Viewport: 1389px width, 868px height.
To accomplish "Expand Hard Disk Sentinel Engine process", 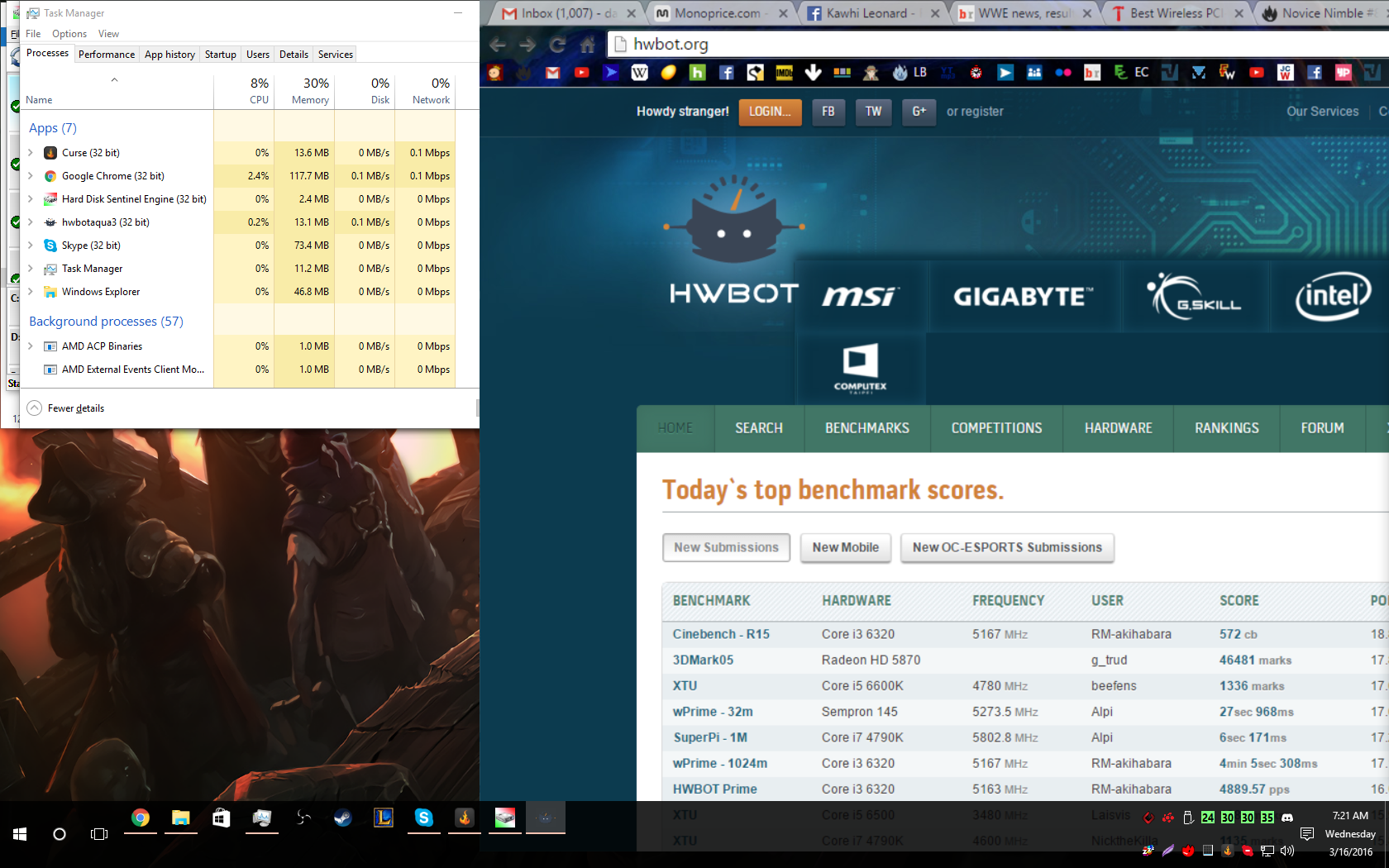I will (x=31, y=198).
